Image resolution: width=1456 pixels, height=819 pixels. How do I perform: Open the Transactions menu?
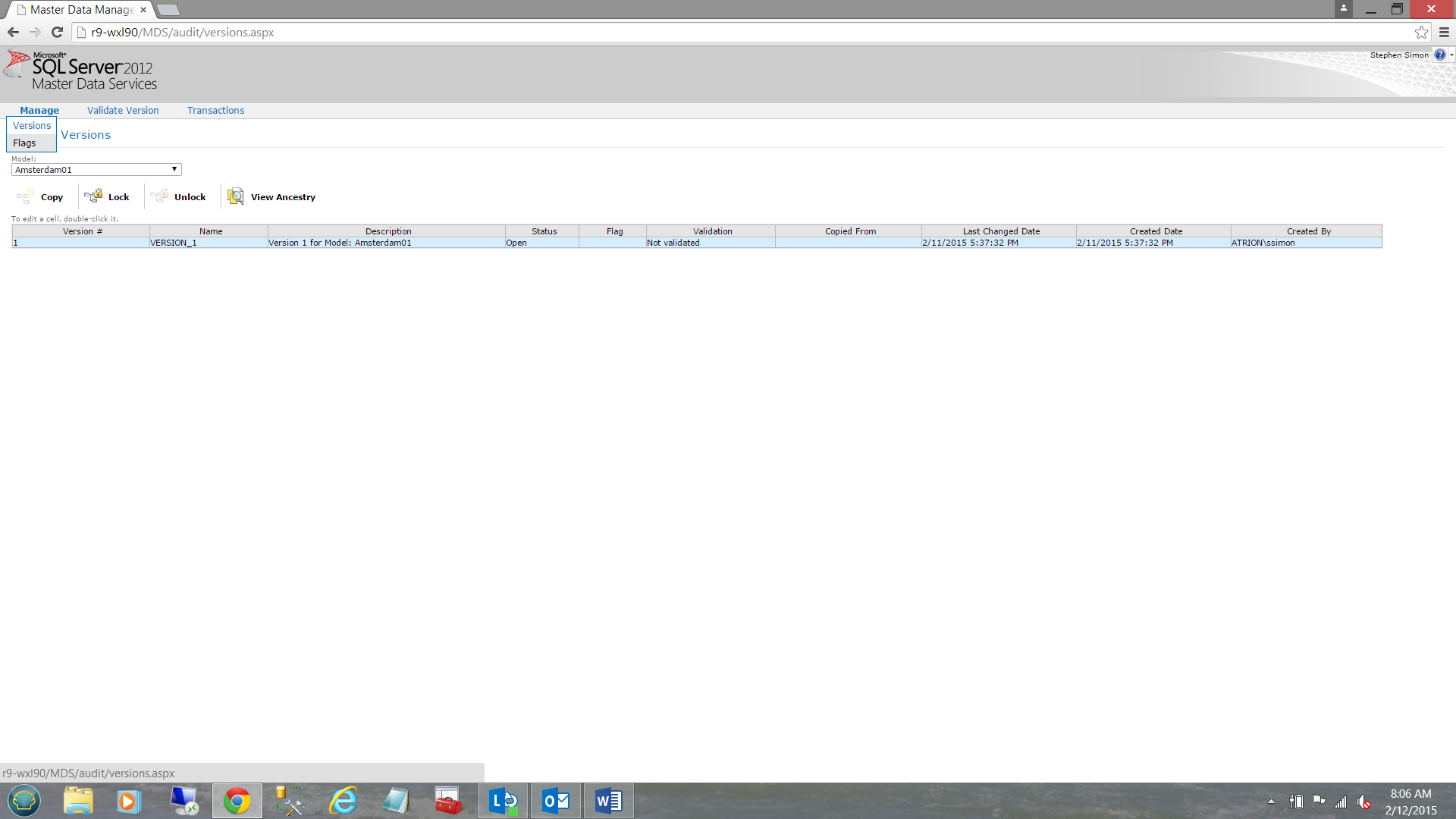coord(215,111)
